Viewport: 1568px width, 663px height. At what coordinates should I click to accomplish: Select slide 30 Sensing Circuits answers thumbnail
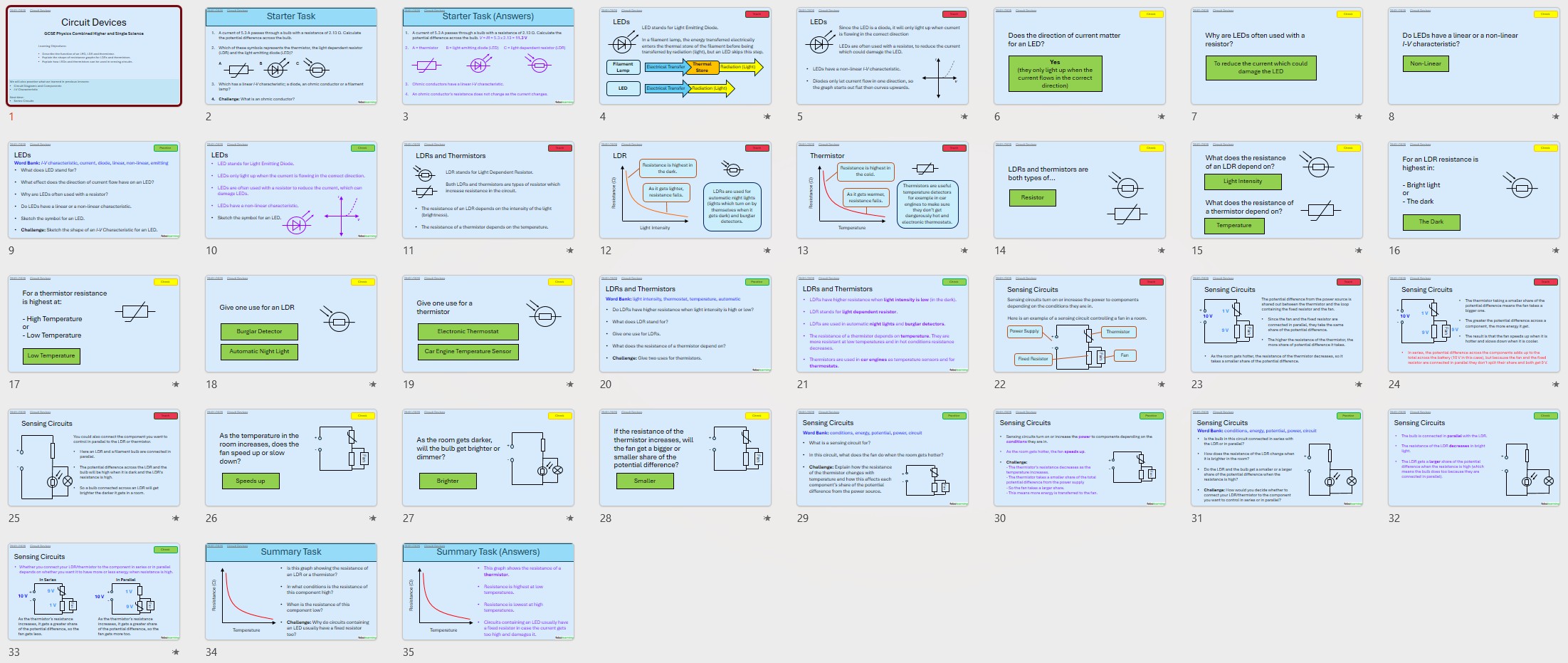[x=1080, y=458]
